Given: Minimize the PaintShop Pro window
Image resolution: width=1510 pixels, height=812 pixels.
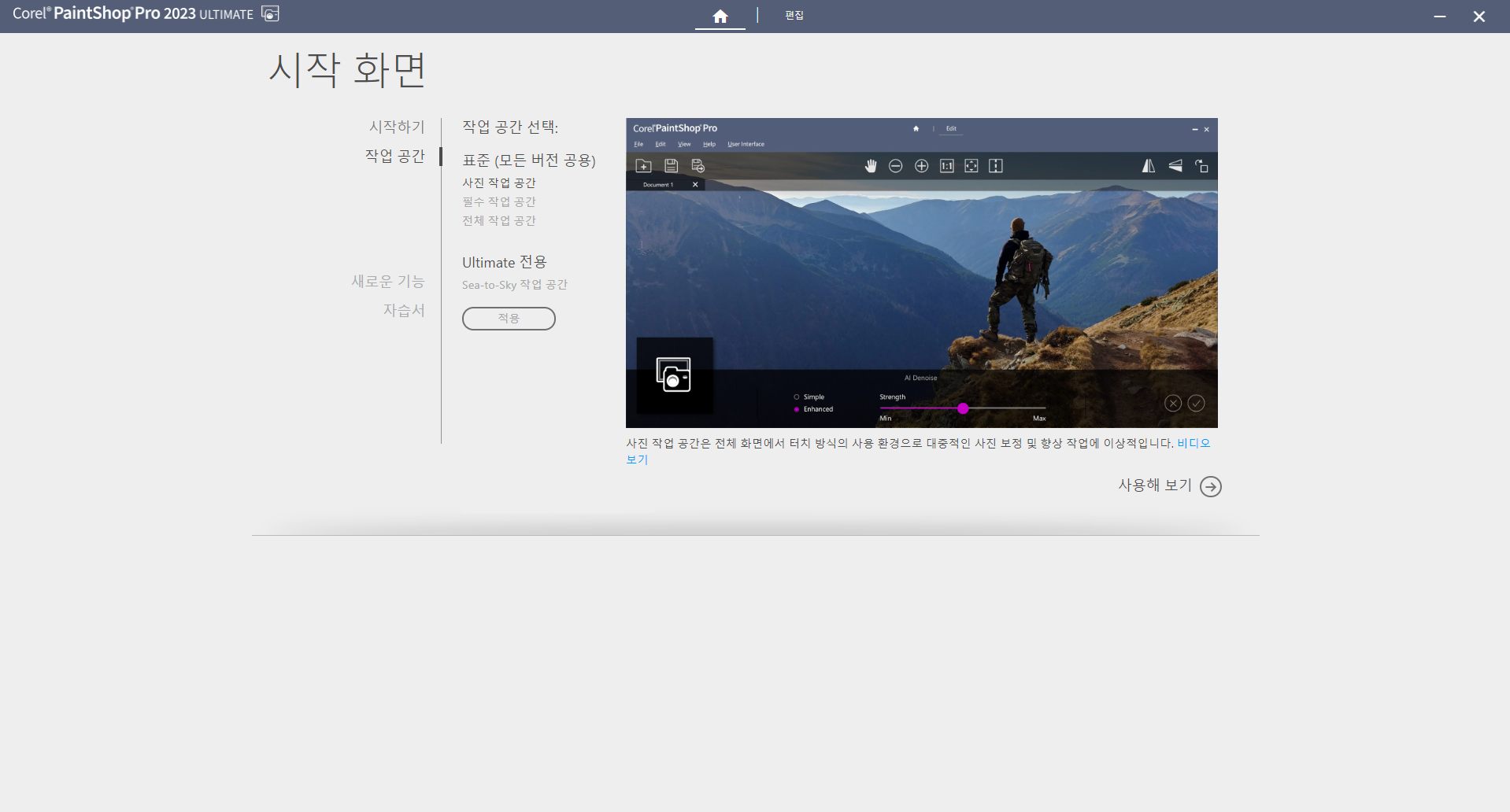Looking at the screenshot, I should click(x=1439, y=16).
